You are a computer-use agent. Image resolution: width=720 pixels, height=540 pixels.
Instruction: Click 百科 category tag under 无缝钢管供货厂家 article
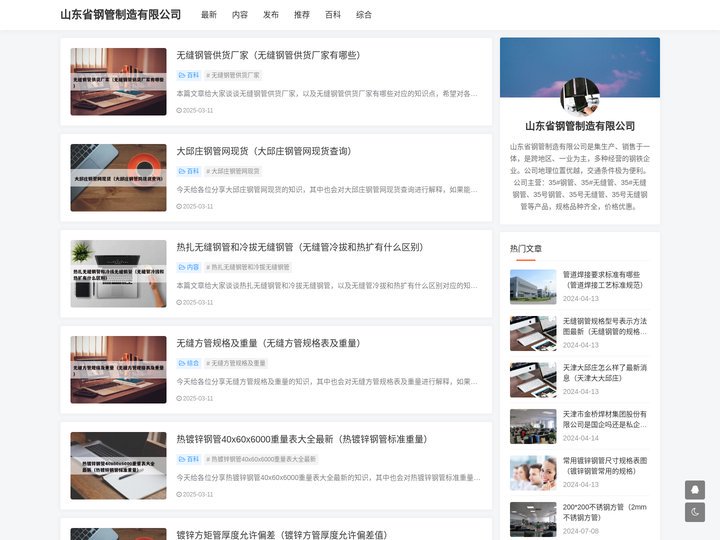[x=189, y=75]
